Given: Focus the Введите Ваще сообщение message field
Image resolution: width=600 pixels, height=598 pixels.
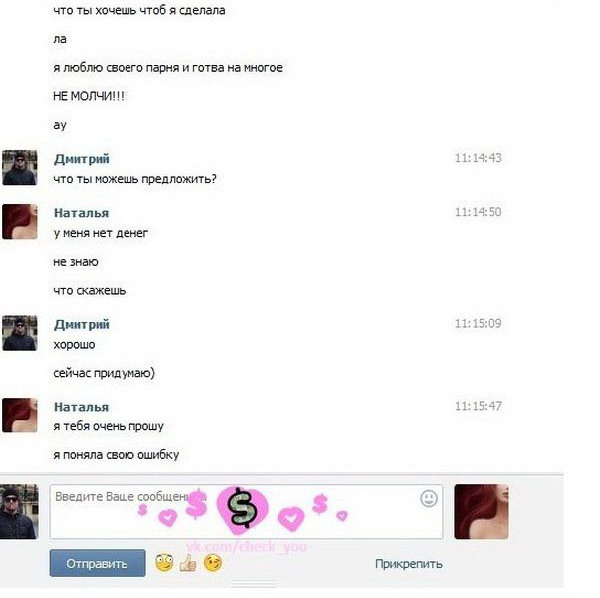Looking at the screenshot, I should tap(246, 512).
